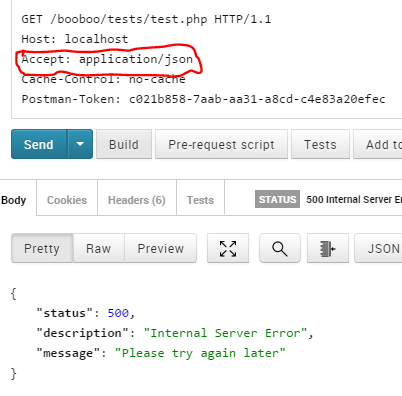
Task: Select the Preview view mode
Action: click(x=161, y=248)
